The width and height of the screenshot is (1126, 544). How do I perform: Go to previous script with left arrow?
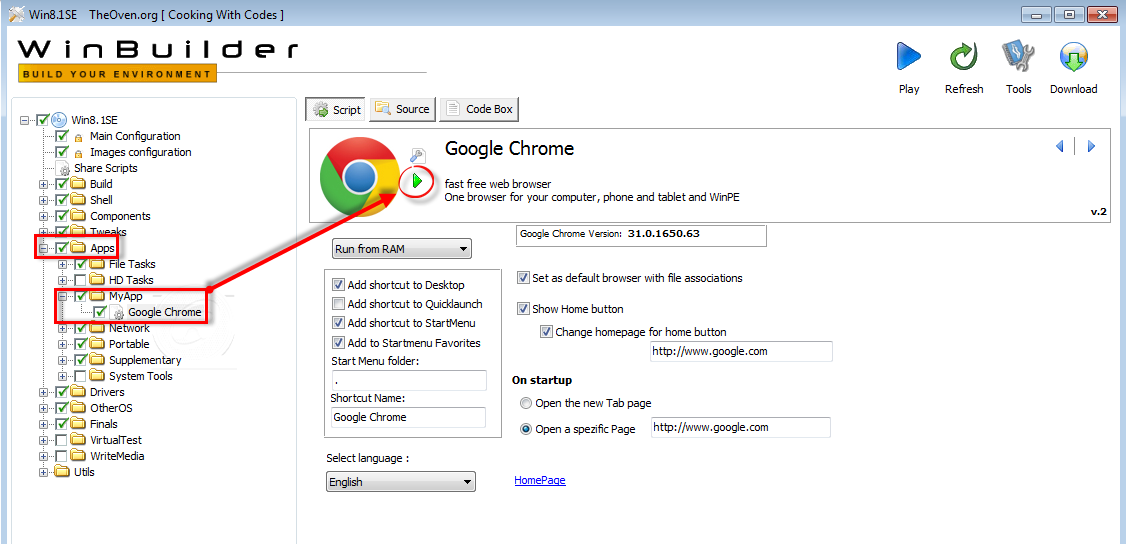pos(1059,146)
